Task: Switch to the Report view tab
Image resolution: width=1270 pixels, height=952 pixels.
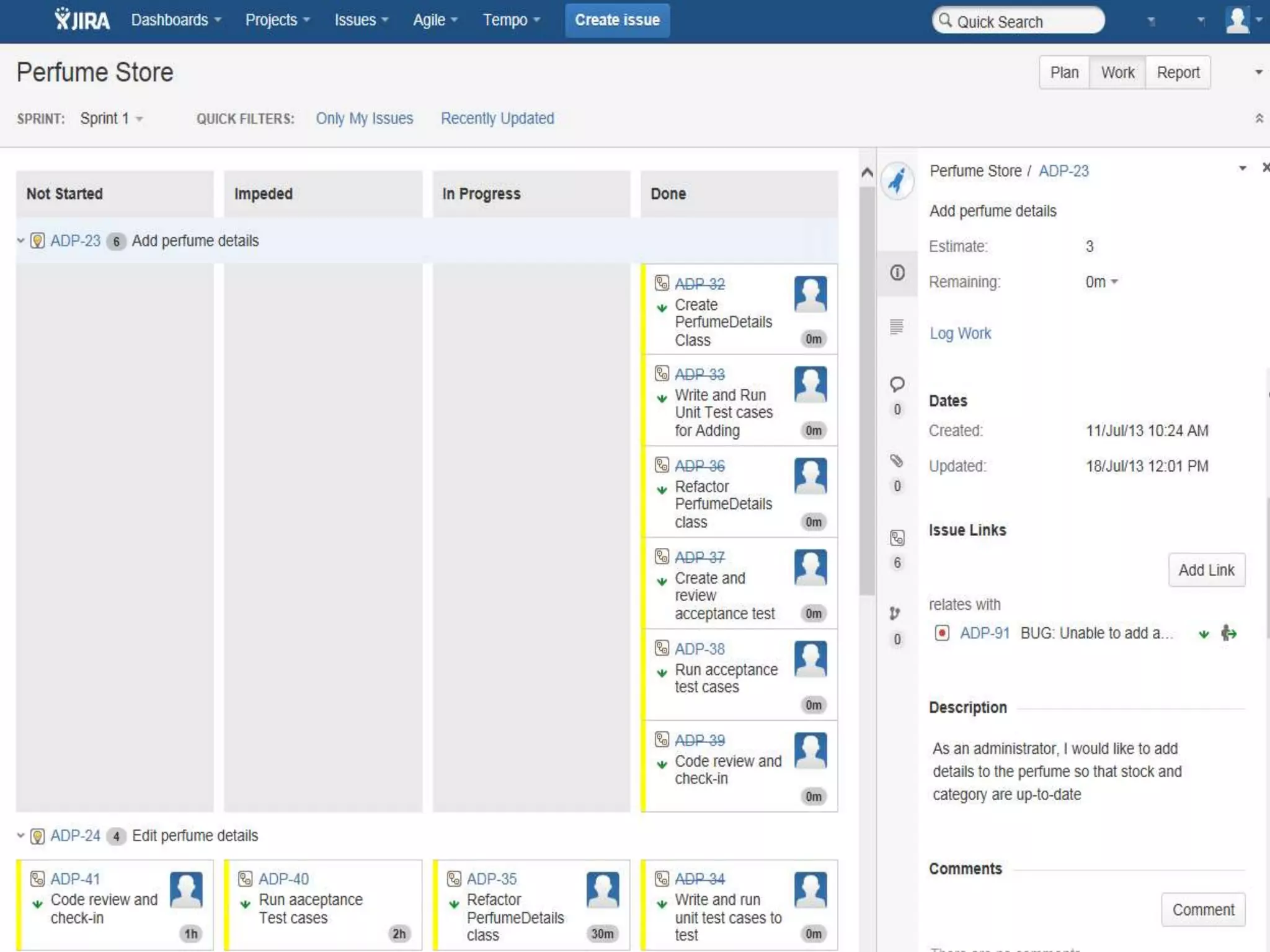Action: (1178, 73)
